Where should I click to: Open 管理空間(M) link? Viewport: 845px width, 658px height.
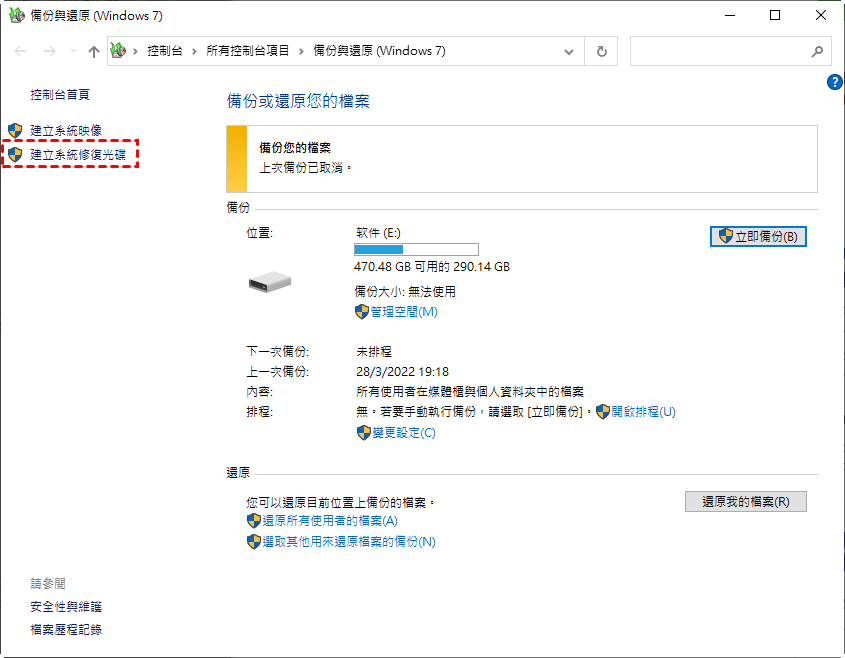[x=404, y=312]
